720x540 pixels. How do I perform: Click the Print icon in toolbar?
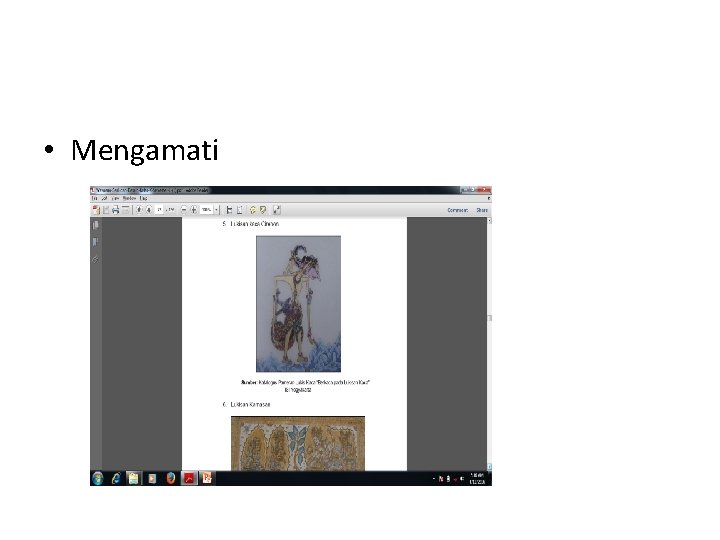coord(116,210)
